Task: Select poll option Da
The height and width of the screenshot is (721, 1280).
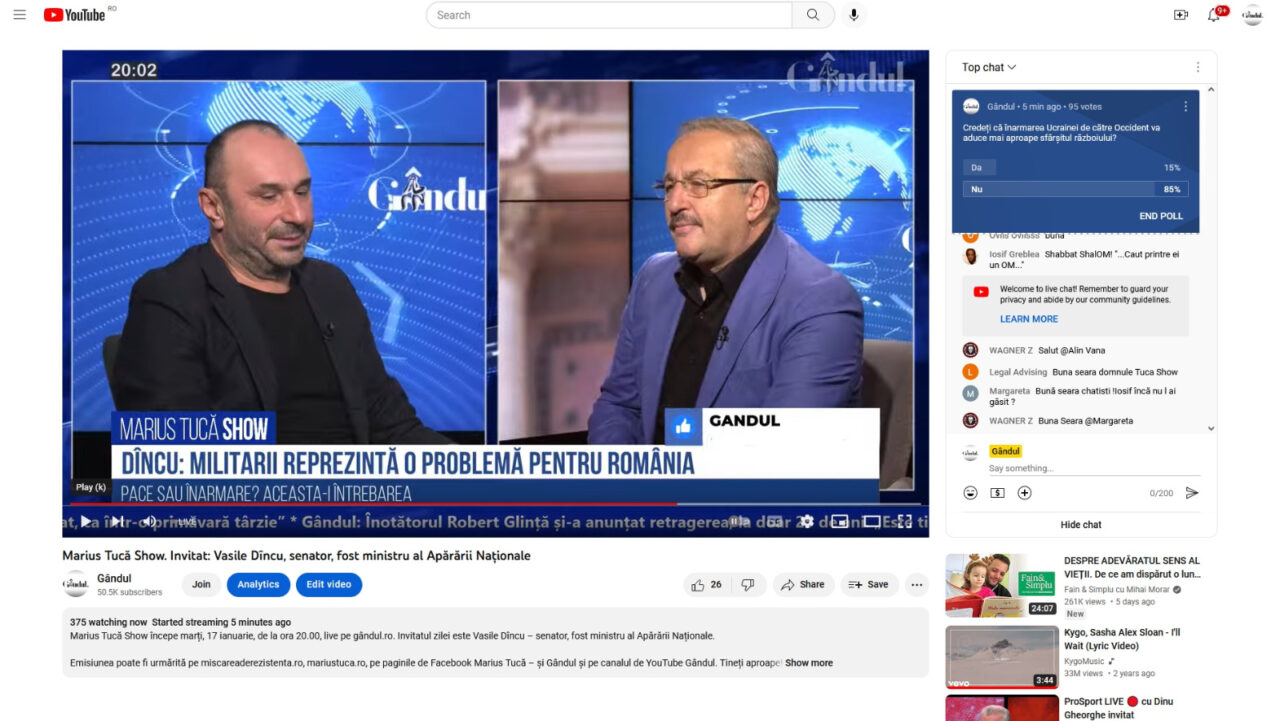Action: click(x=1075, y=167)
